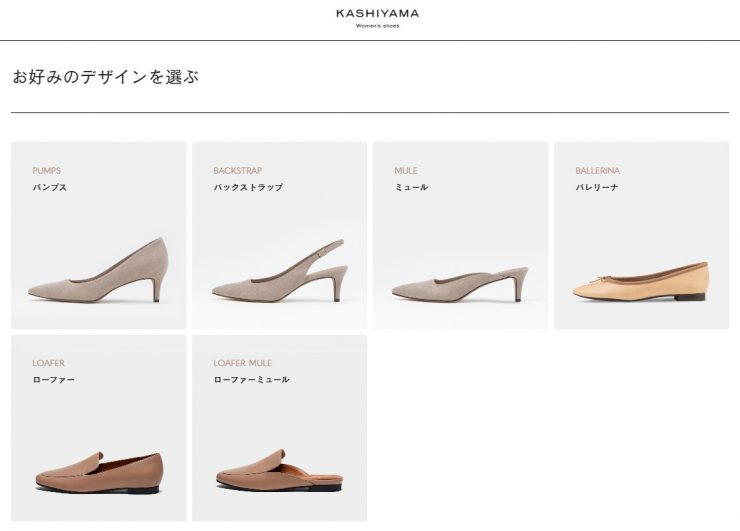Open the バレリーナ design option text
This screenshot has width=740, height=531.
click(x=597, y=187)
